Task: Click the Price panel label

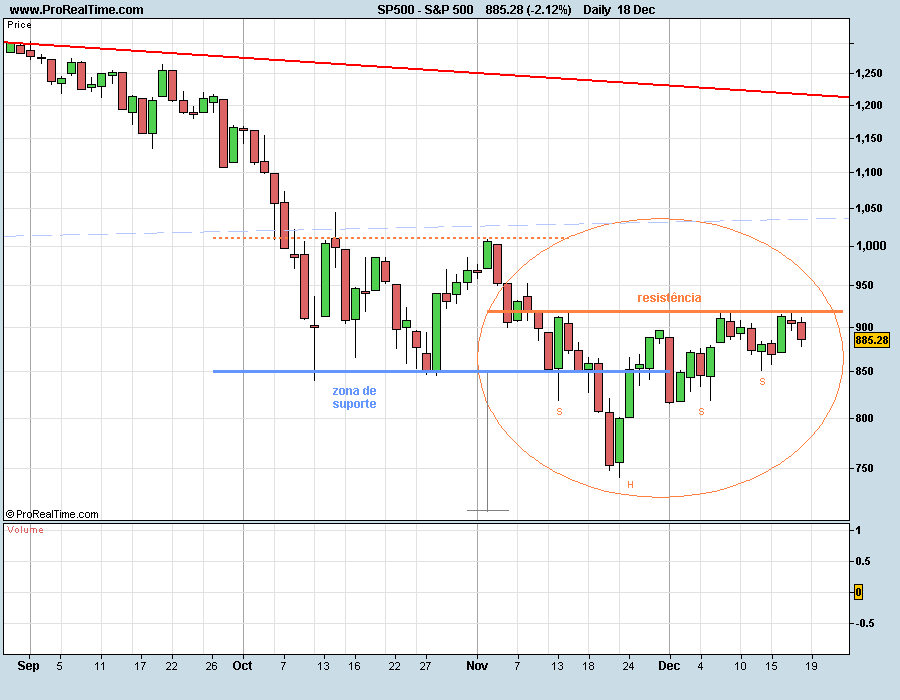Action: click(19, 25)
